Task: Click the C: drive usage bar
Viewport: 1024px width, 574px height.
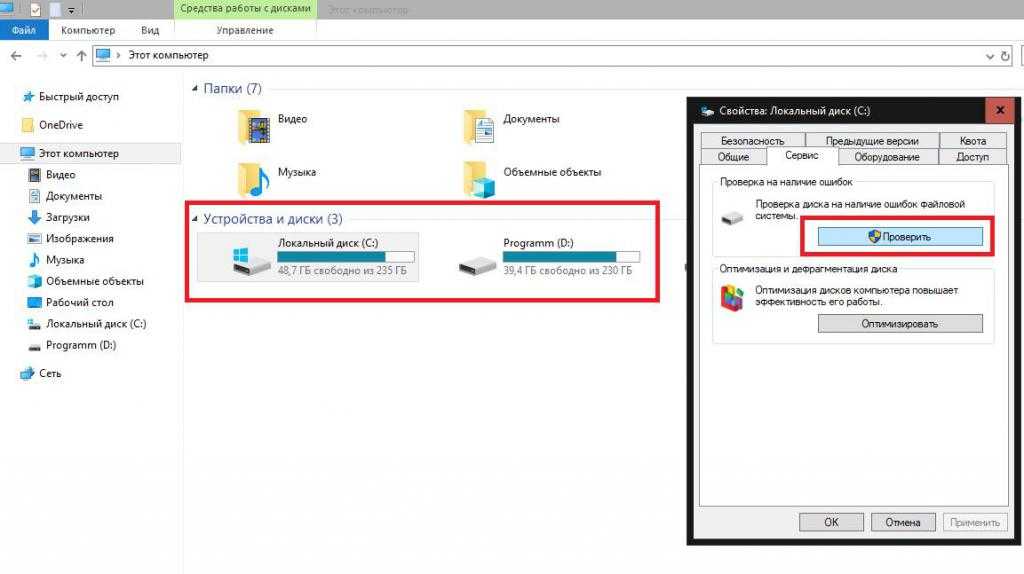Action: pyautogui.click(x=345, y=257)
